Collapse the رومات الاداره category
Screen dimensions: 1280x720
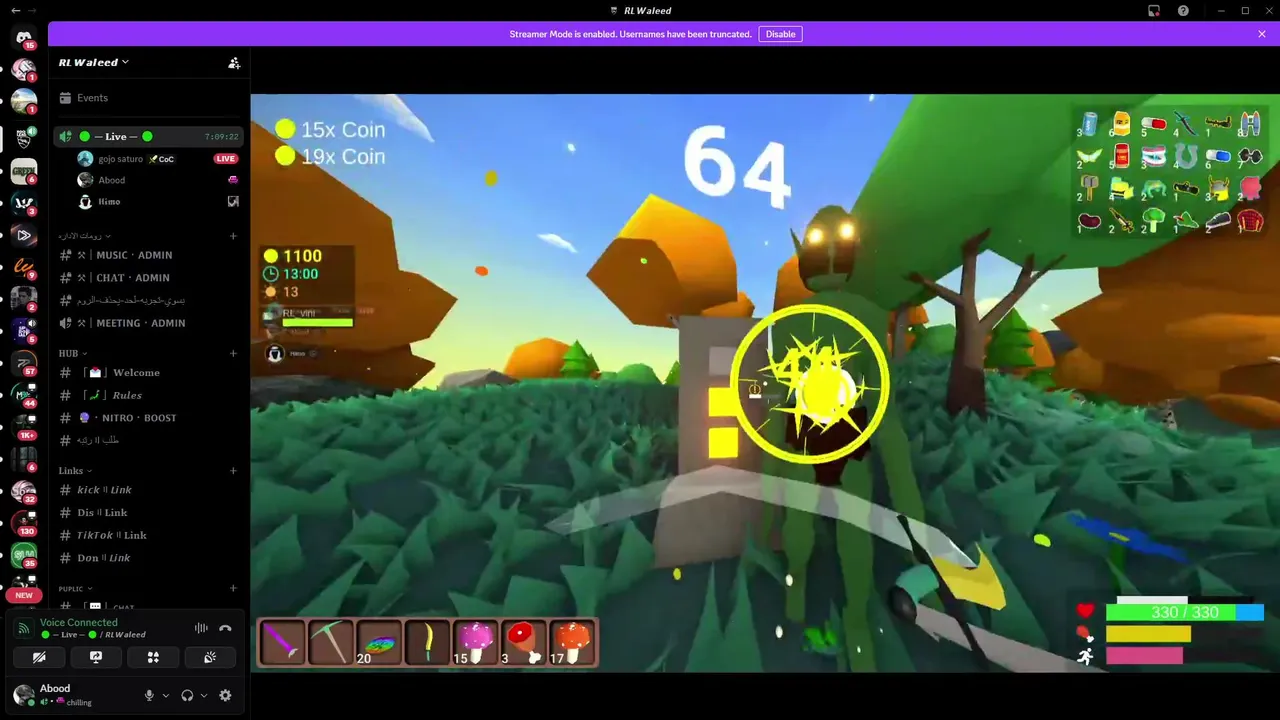coord(84,236)
